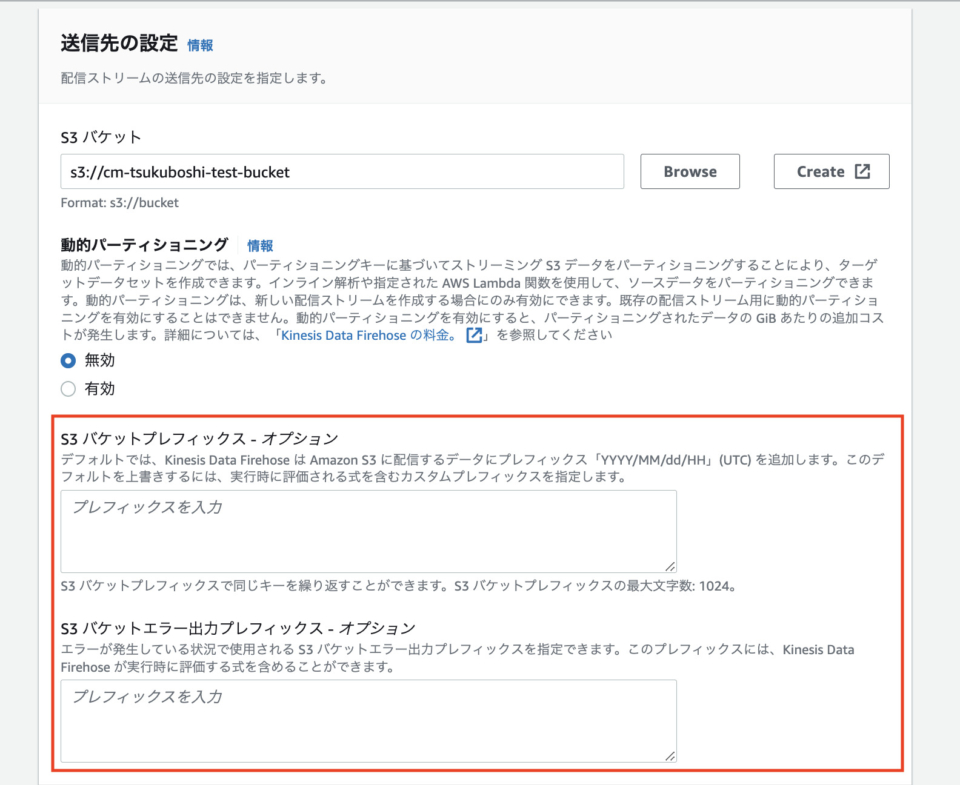
Task: Click Browse to choose an S3 bucket
Action: (689, 171)
